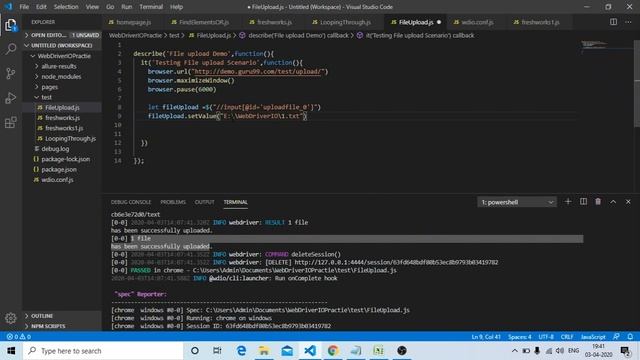The height and width of the screenshot is (360, 640).
Task: Open notifications bell in status bar
Action: point(630,337)
